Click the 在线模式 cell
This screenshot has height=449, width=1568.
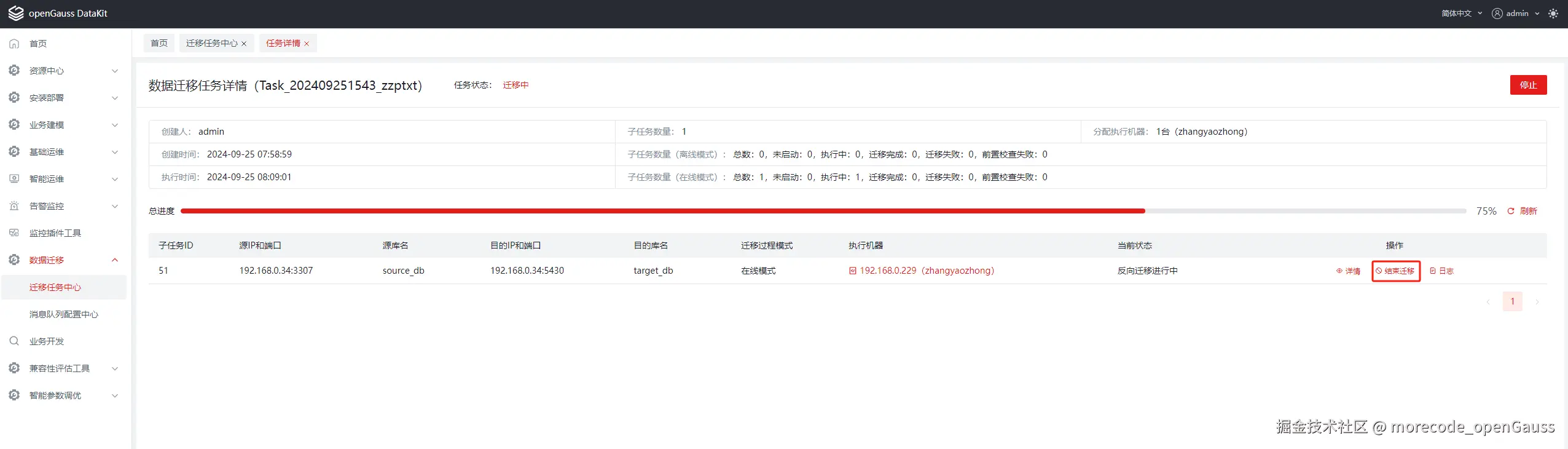pyautogui.click(x=758, y=271)
